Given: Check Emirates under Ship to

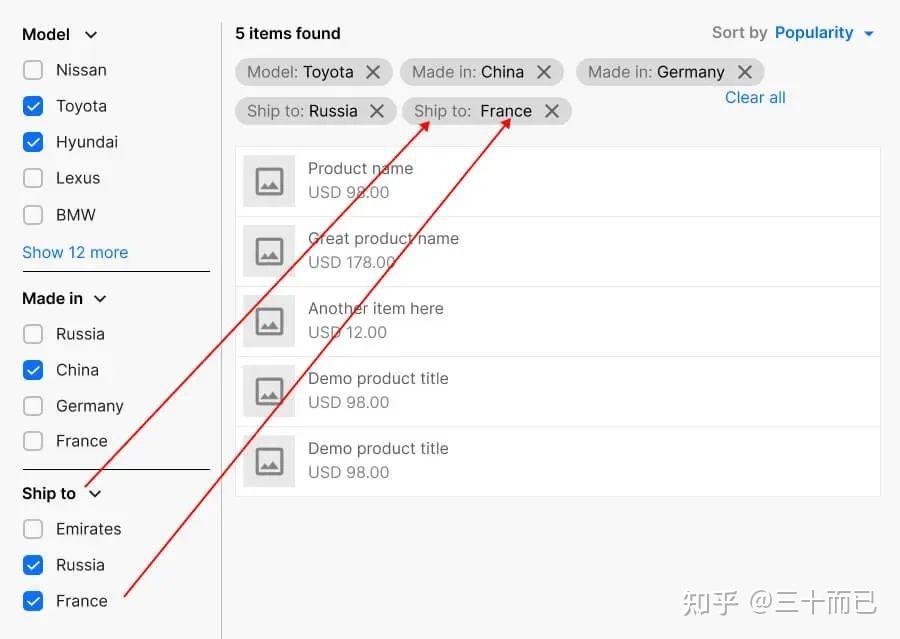Looking at the screenshot, I should click(x=33, y=529).
